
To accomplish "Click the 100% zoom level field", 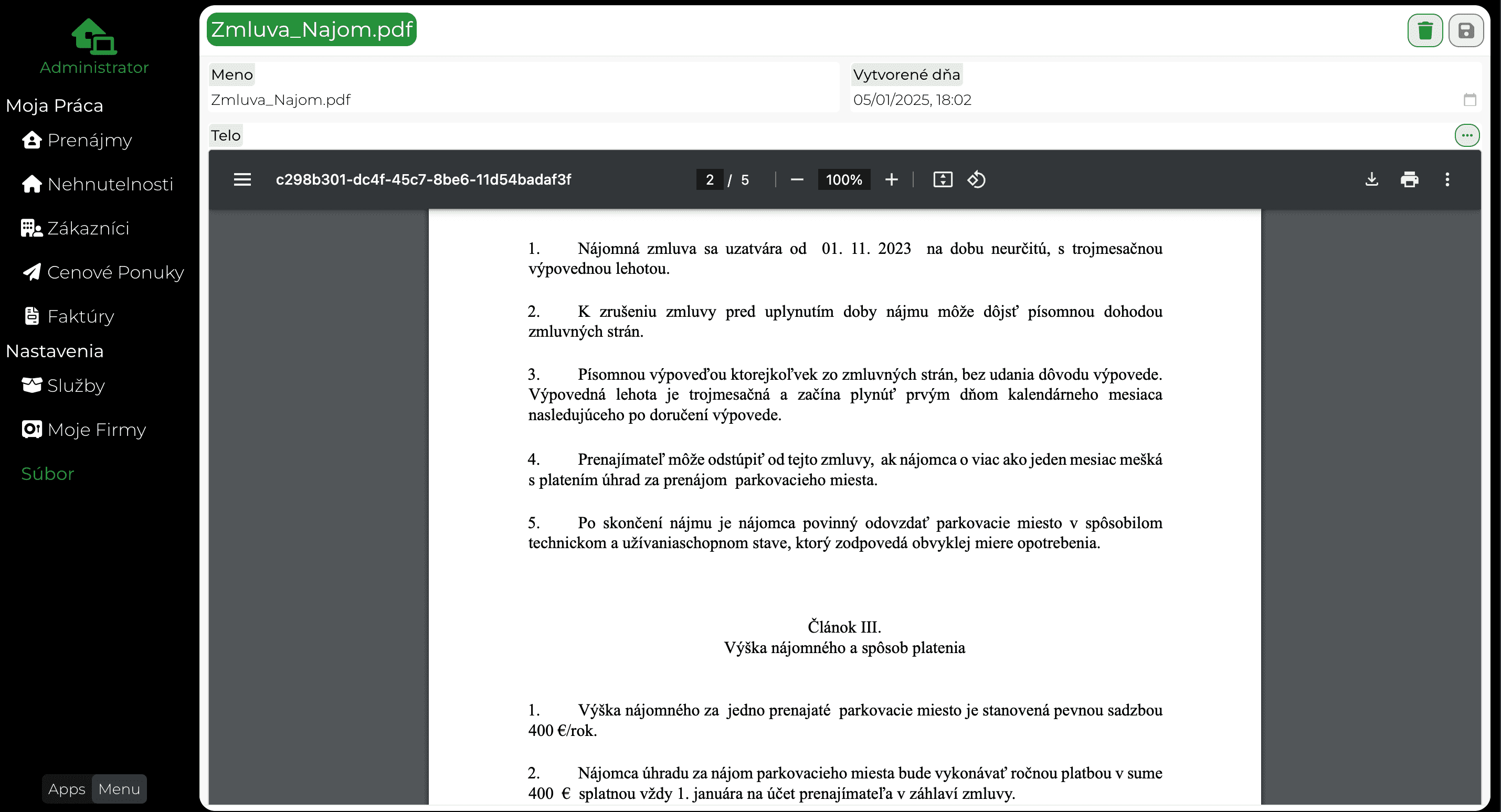I will tap(844, 179).
